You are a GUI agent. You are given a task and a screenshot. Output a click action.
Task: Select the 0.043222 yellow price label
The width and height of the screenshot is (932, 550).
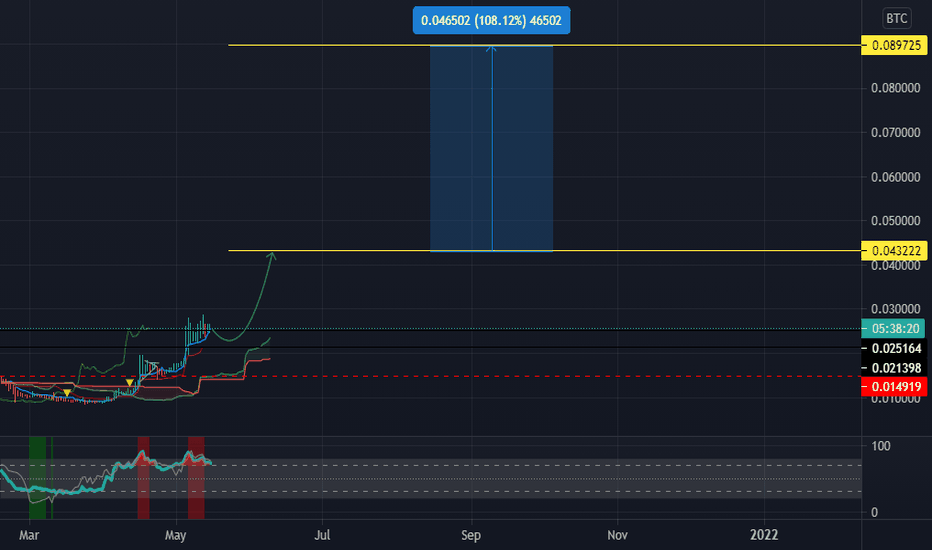[x=894, y=251]
